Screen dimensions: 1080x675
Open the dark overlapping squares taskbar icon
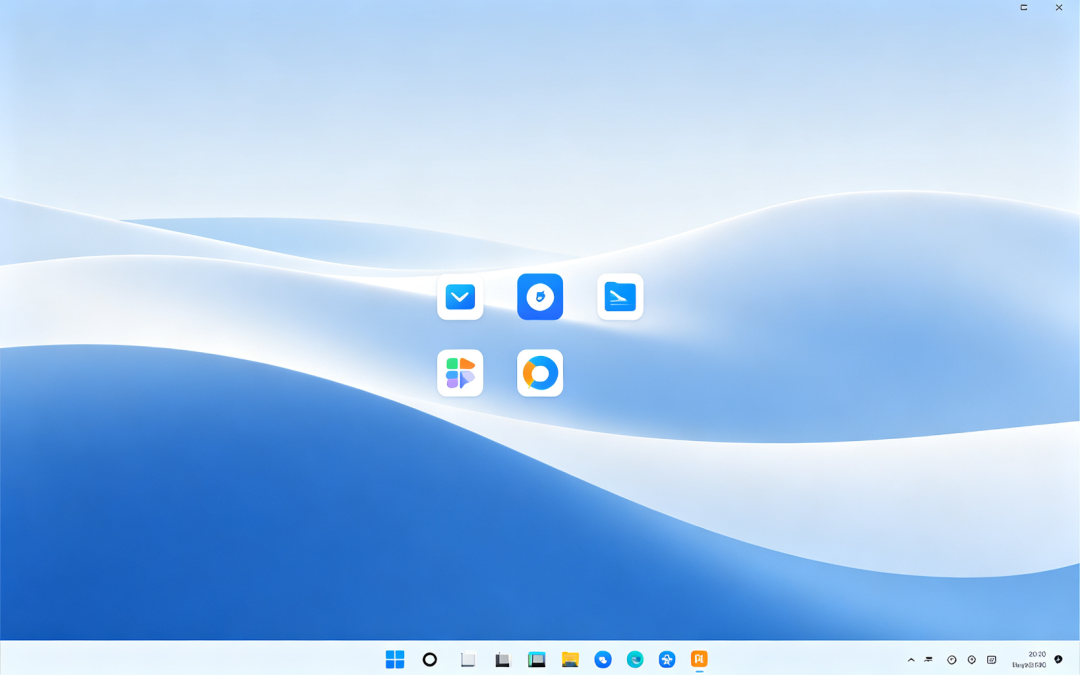point(502,660)
